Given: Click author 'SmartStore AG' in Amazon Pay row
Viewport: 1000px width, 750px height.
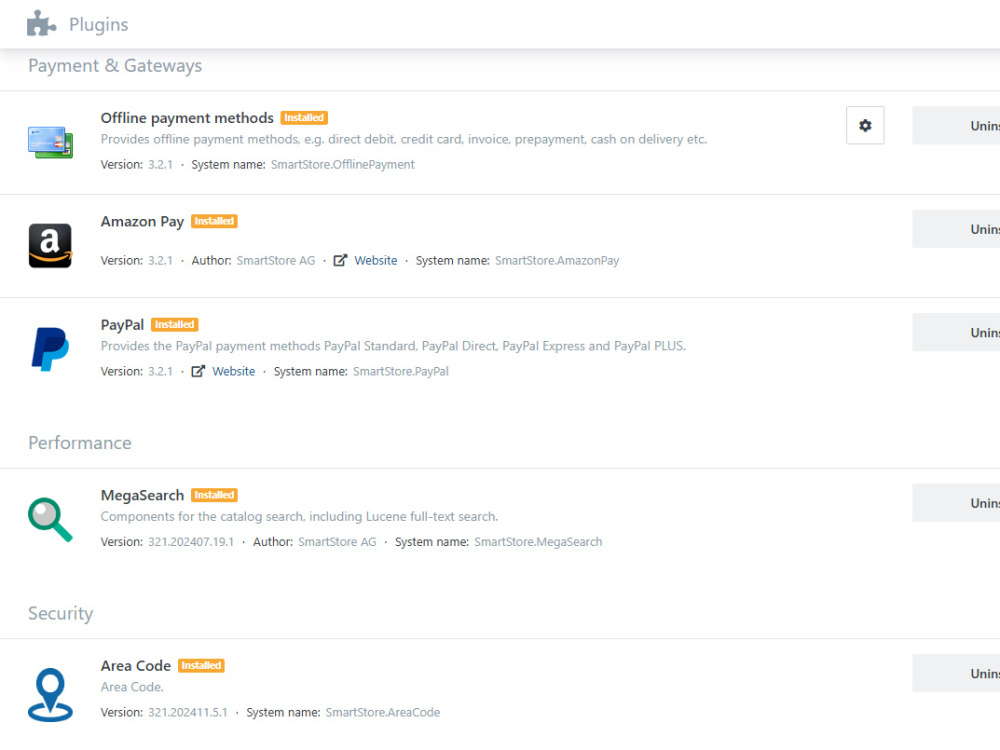Looking at the screenshot, I should coord(276,260).
